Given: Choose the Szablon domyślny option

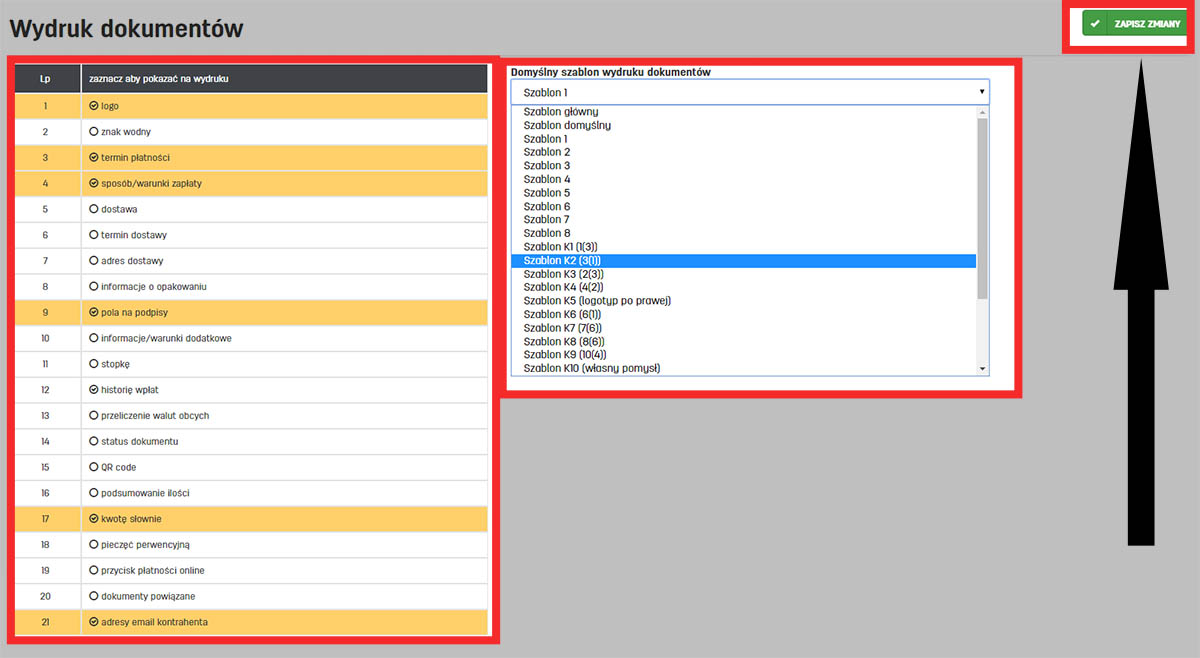Looking at the screenshot, I should (x=567, y=125).
